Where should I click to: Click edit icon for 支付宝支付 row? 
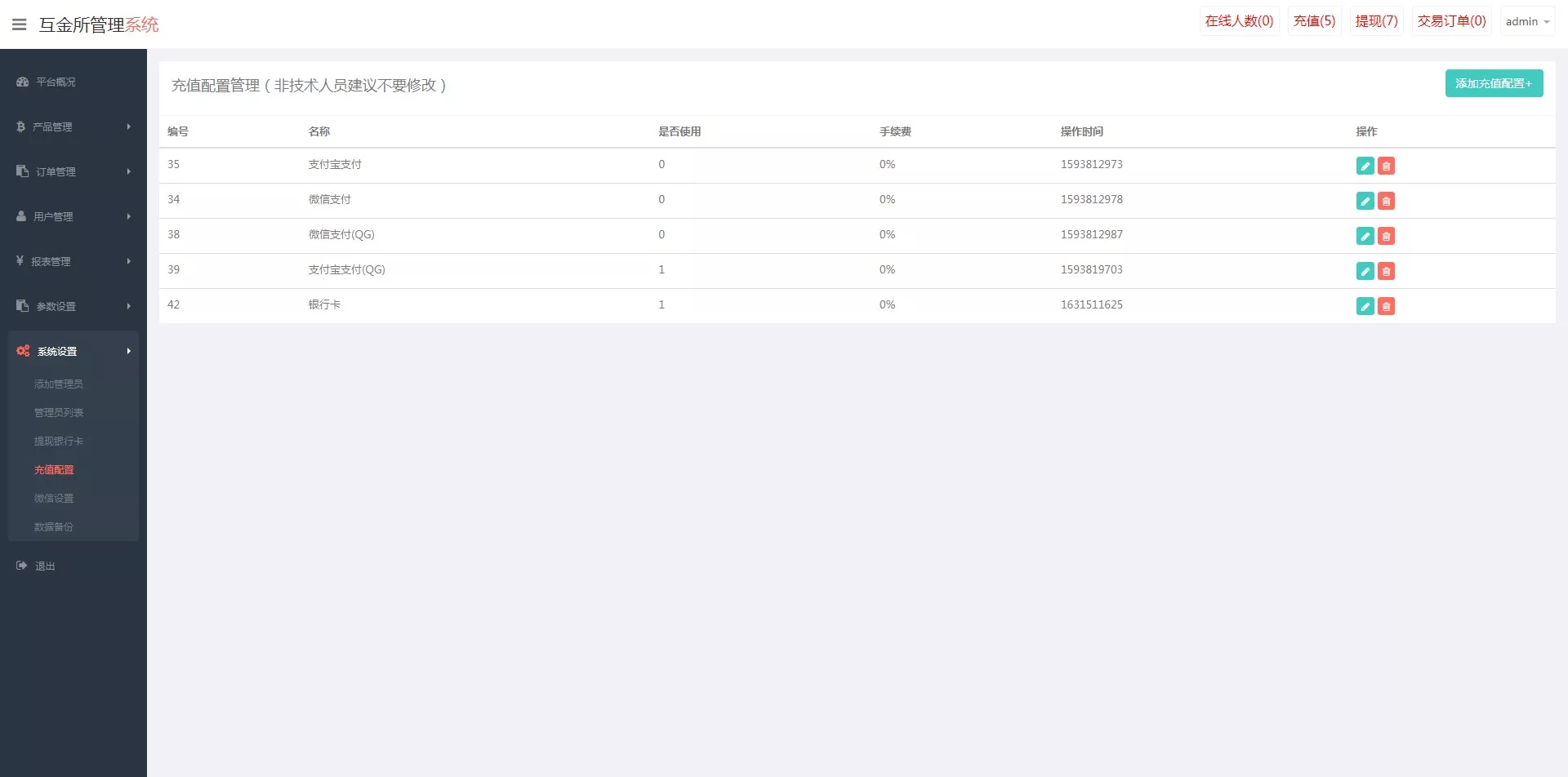click(1365, 166)
